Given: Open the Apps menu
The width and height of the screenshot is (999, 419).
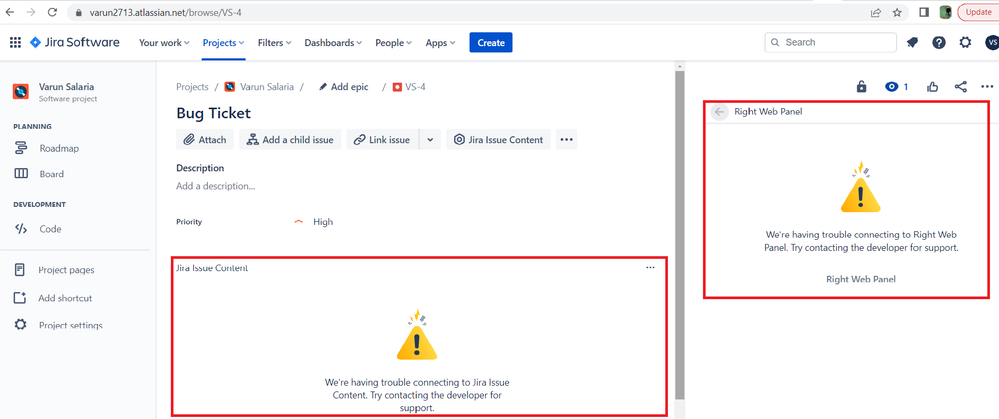Looking at the screenshot, I should click(x=440, y=43).
